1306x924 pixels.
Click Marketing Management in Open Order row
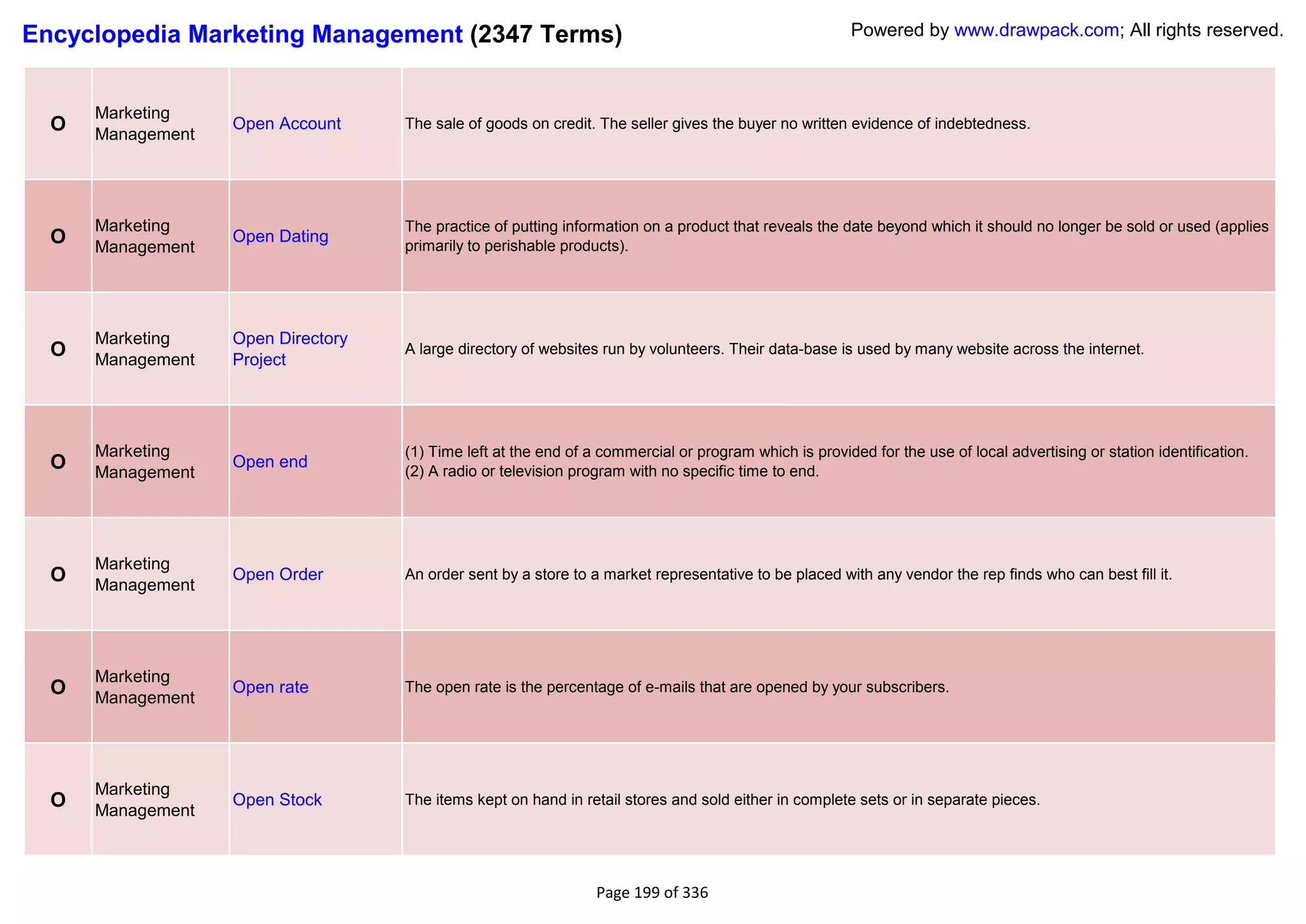pyautogui.click(x=145, y=575)
